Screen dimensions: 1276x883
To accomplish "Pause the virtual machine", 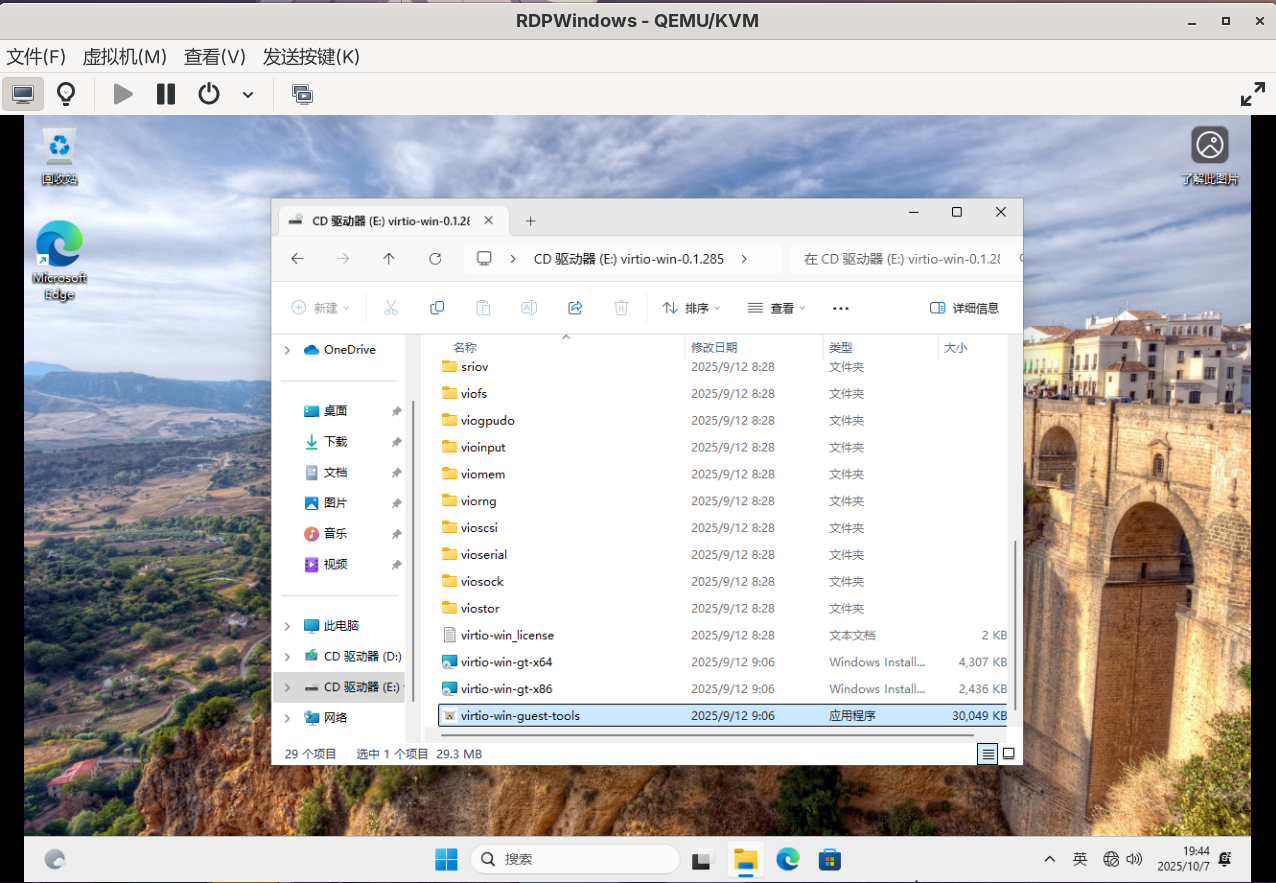I will (165, 93).
